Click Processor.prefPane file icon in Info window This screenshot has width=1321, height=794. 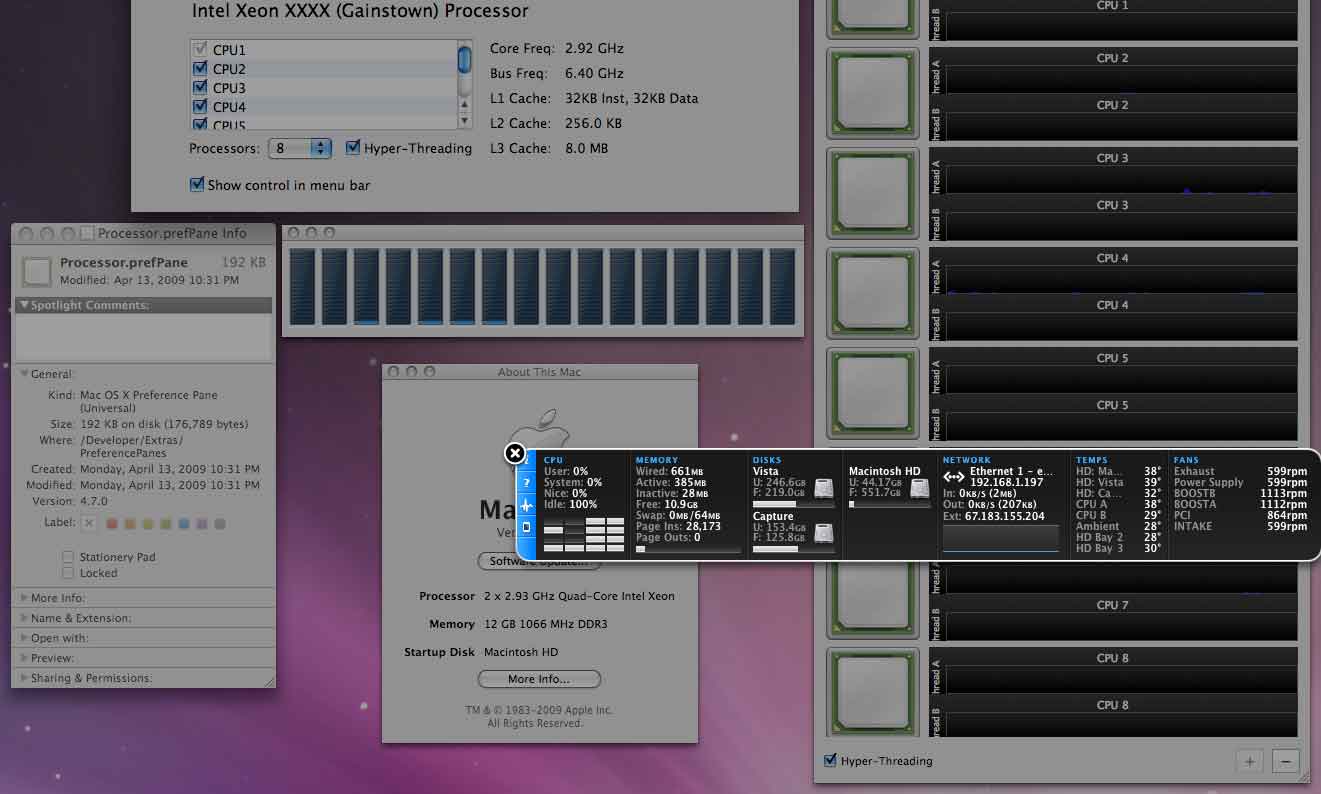pyautogui.click(x=37, y=272)
